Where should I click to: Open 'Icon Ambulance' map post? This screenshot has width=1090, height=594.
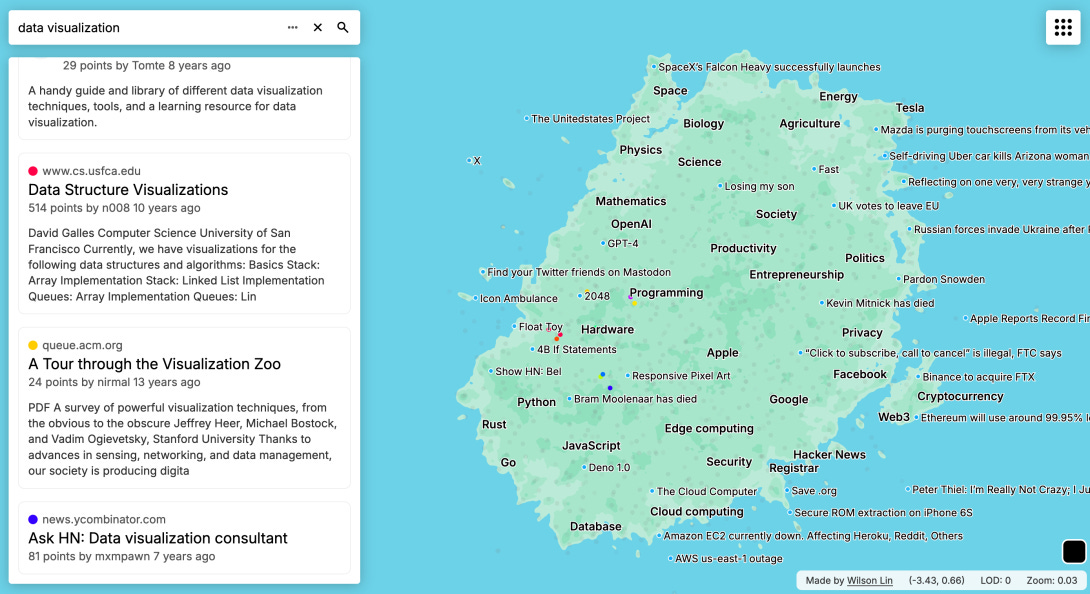519,298
